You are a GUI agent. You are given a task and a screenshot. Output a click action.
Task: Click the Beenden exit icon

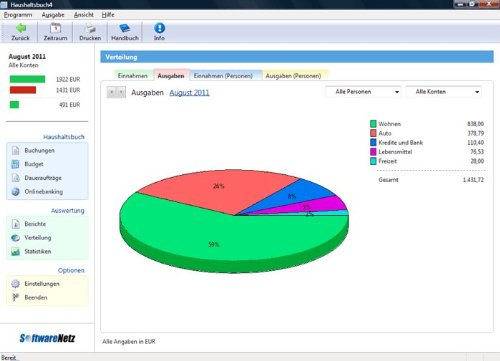(x=16, y=297)
